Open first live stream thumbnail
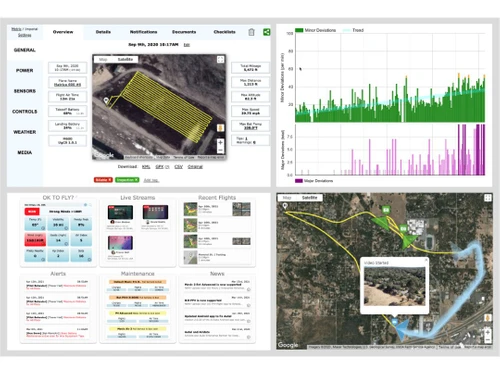This screenshot has width=500, height=375. 120,212
